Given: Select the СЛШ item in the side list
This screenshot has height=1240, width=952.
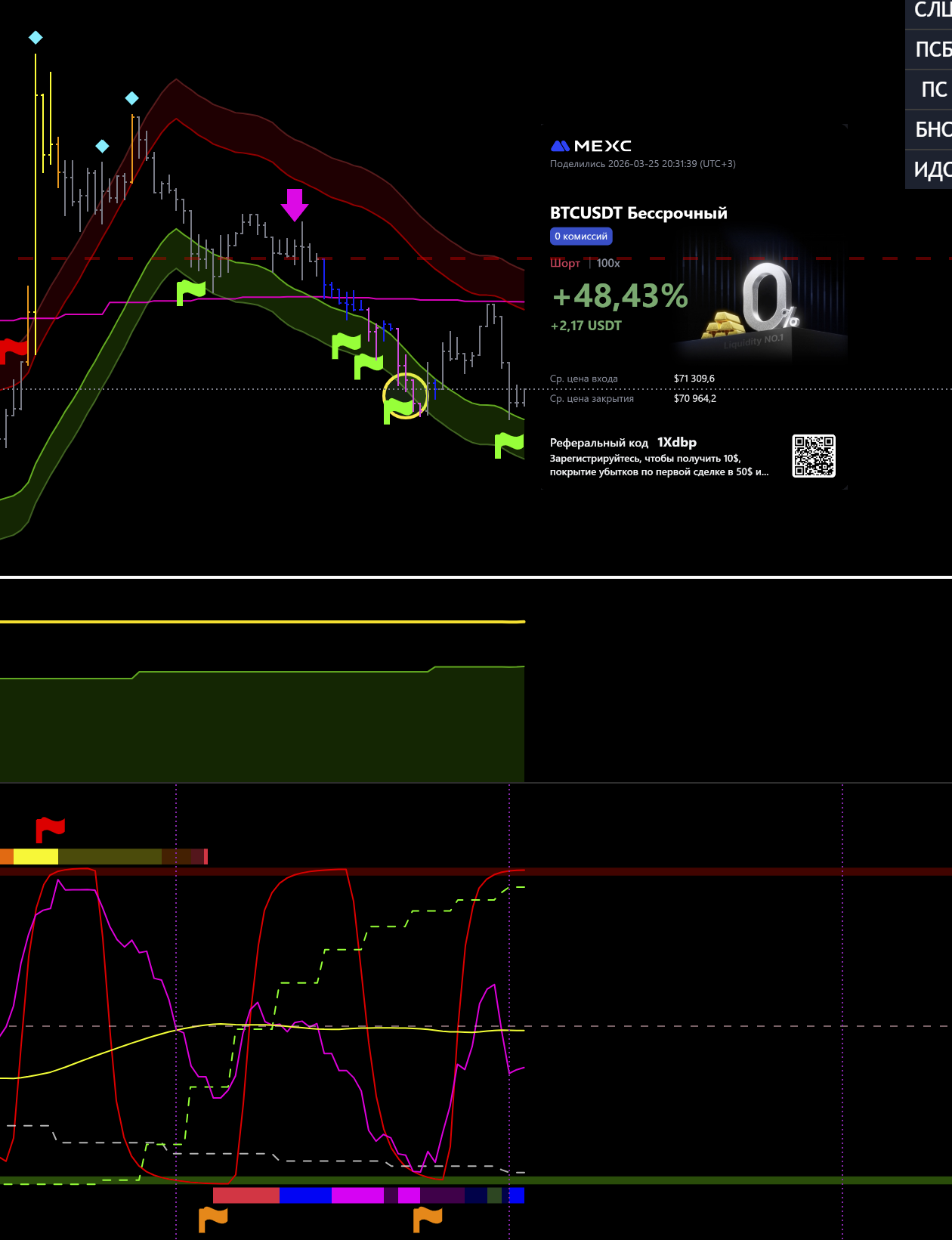Looking at the screenshot, I should click(x=932, y=11).
